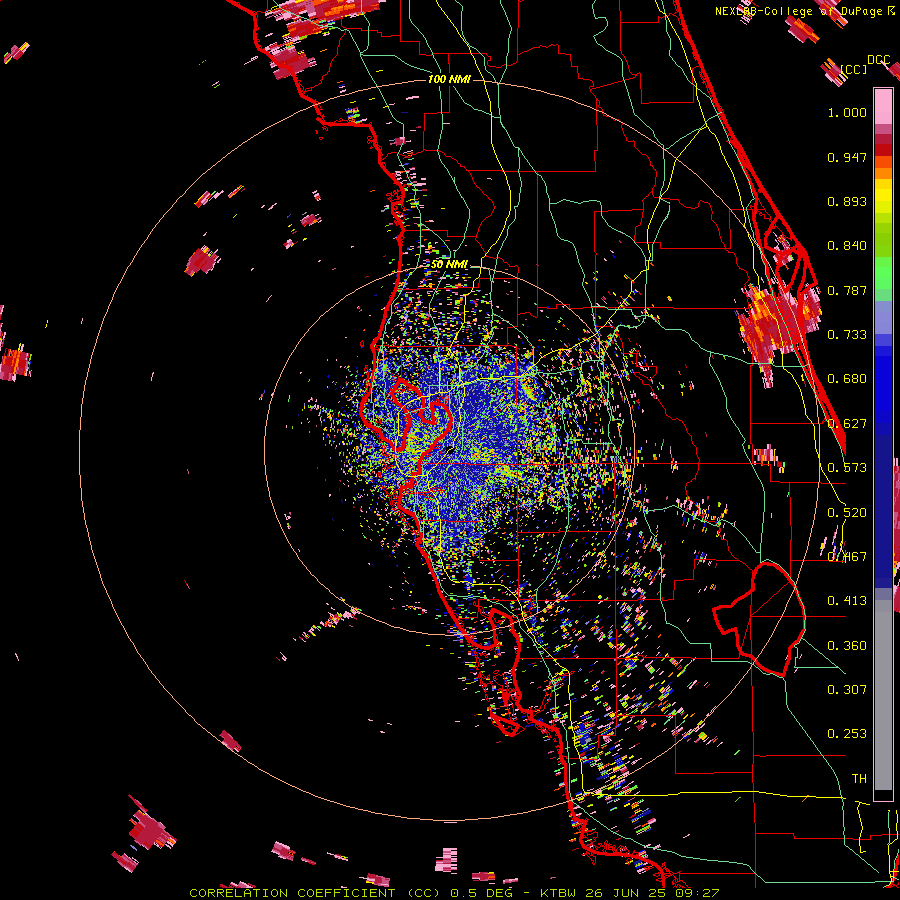Choose the 0.680 scale value

[847, 379]
